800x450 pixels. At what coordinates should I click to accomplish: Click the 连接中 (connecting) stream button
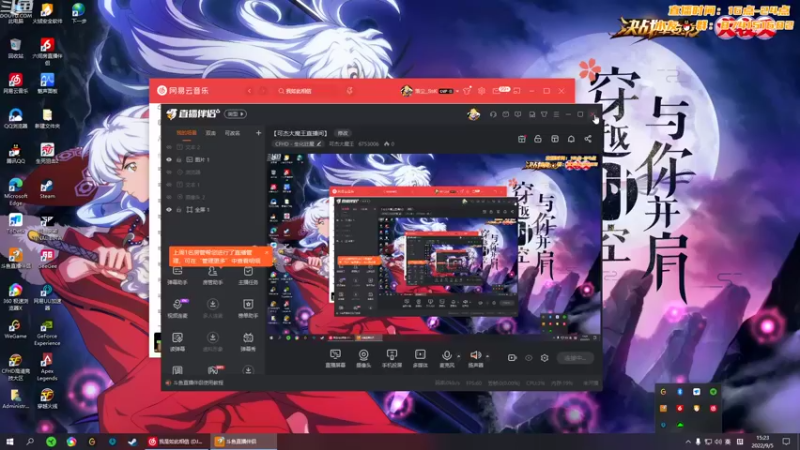point(575,358)
